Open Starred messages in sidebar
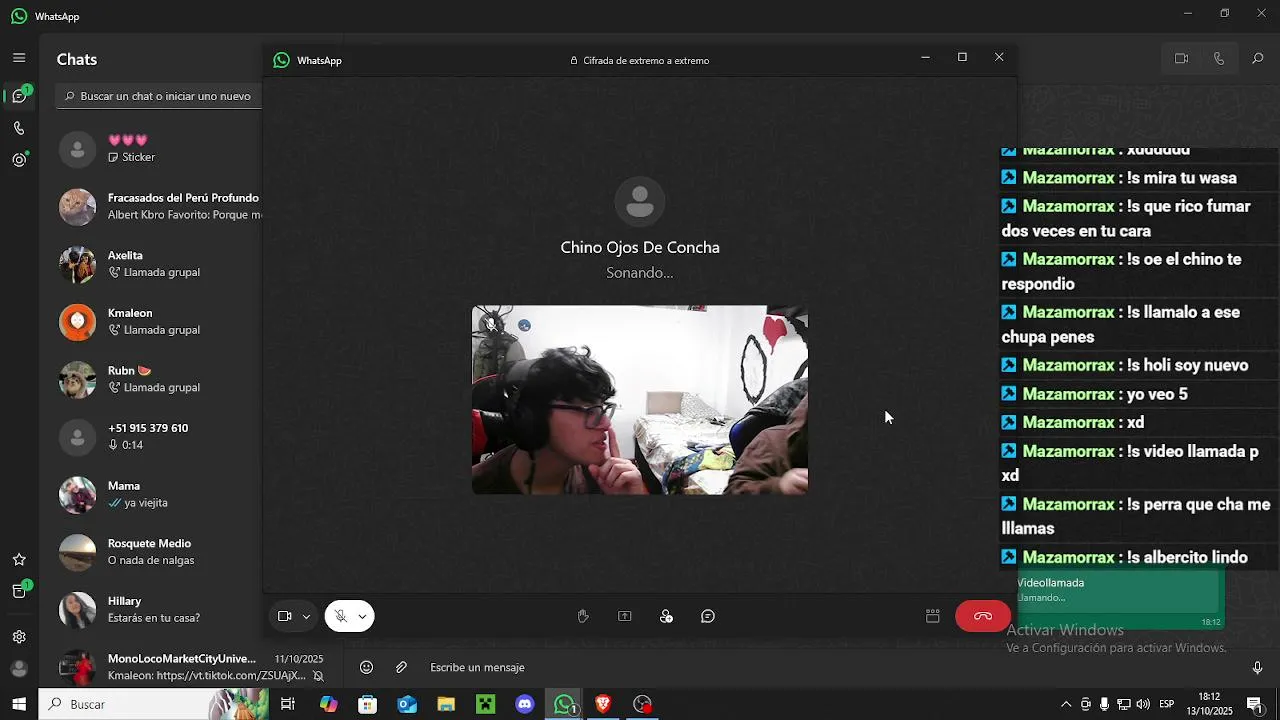 19,559
